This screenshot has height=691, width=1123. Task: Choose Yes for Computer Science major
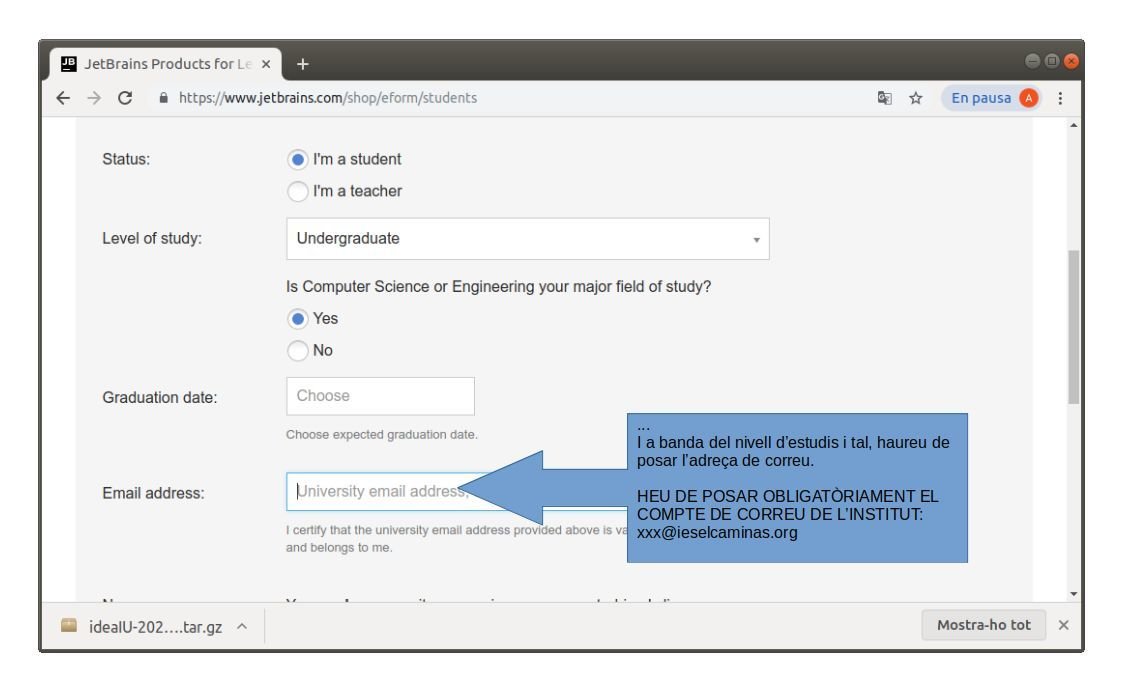(x=298, y=319)
